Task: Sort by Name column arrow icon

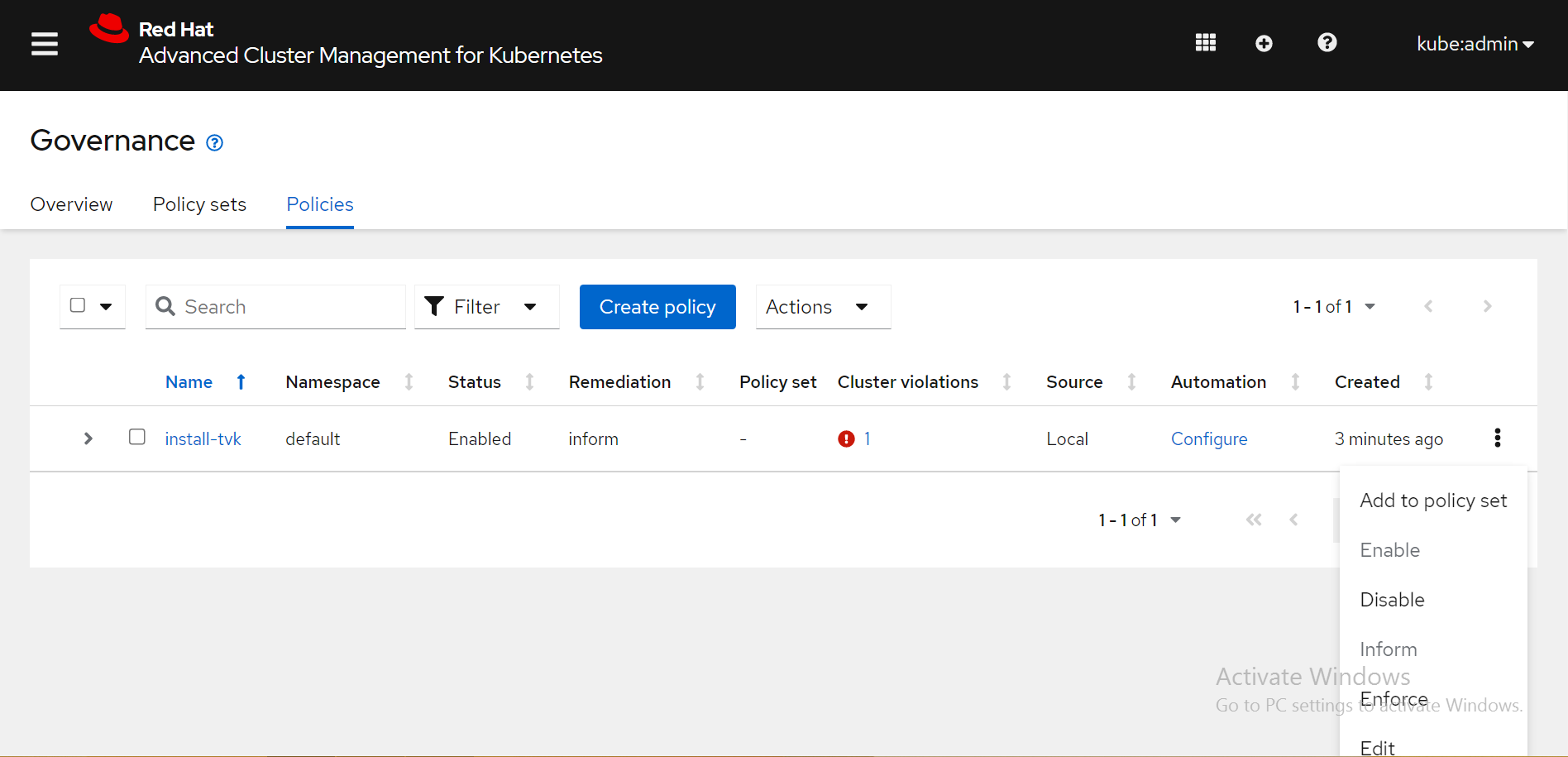Action: click(241, 381)
